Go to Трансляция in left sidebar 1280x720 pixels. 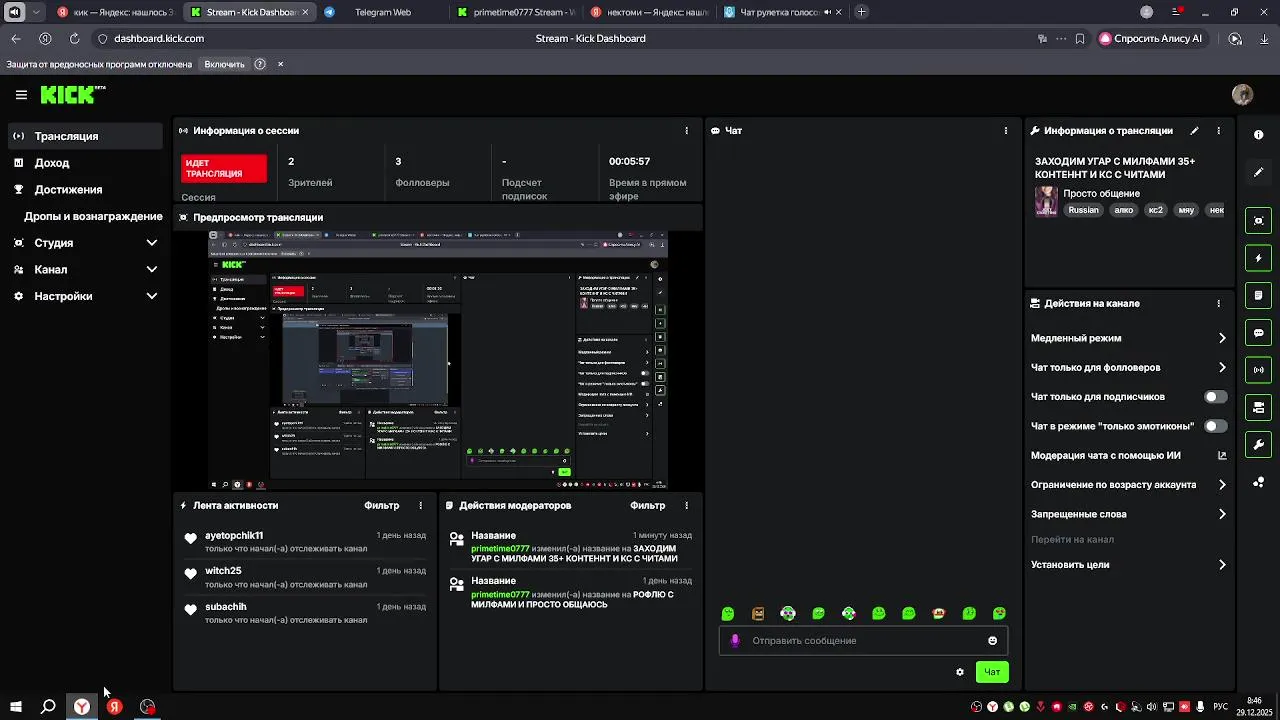point(85,136)
